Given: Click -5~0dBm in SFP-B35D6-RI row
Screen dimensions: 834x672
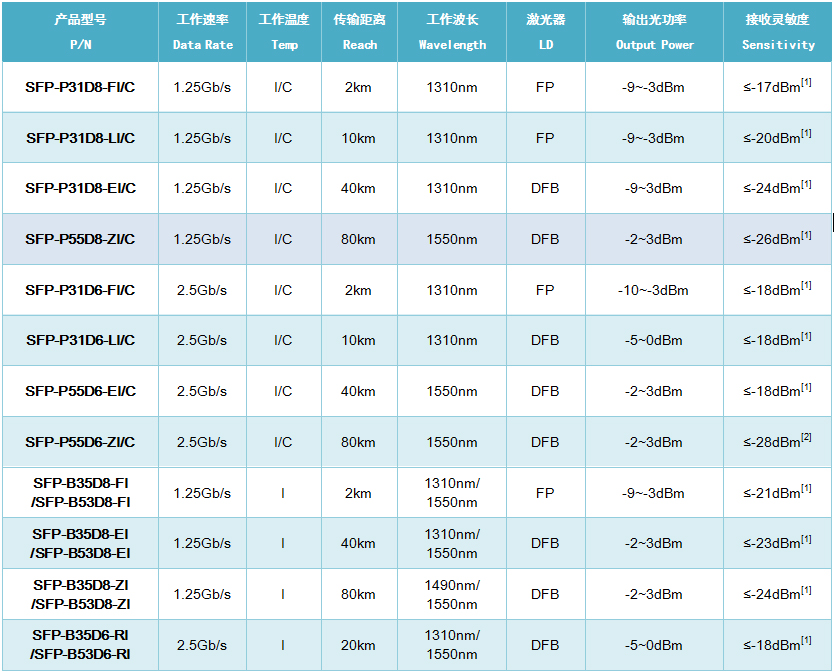Looking at the screenshot, I should tap(653, 645).
